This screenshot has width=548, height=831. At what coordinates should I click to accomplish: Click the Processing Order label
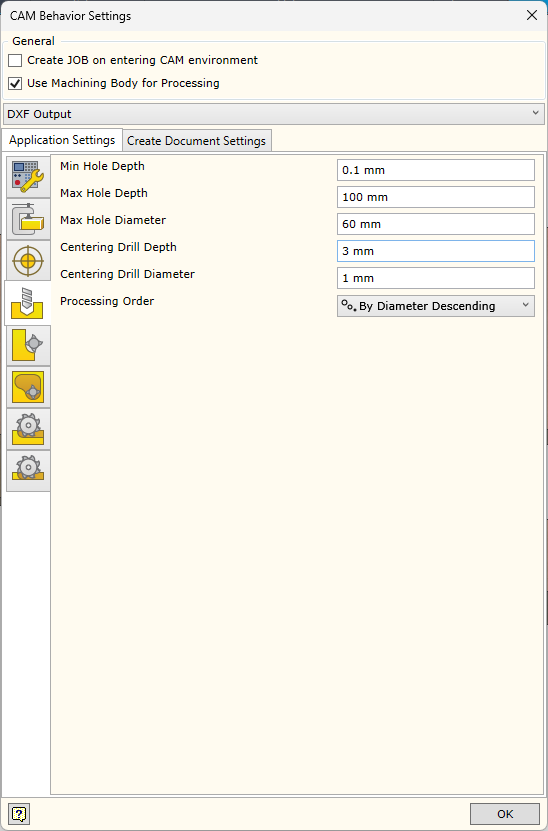[107, 302]
